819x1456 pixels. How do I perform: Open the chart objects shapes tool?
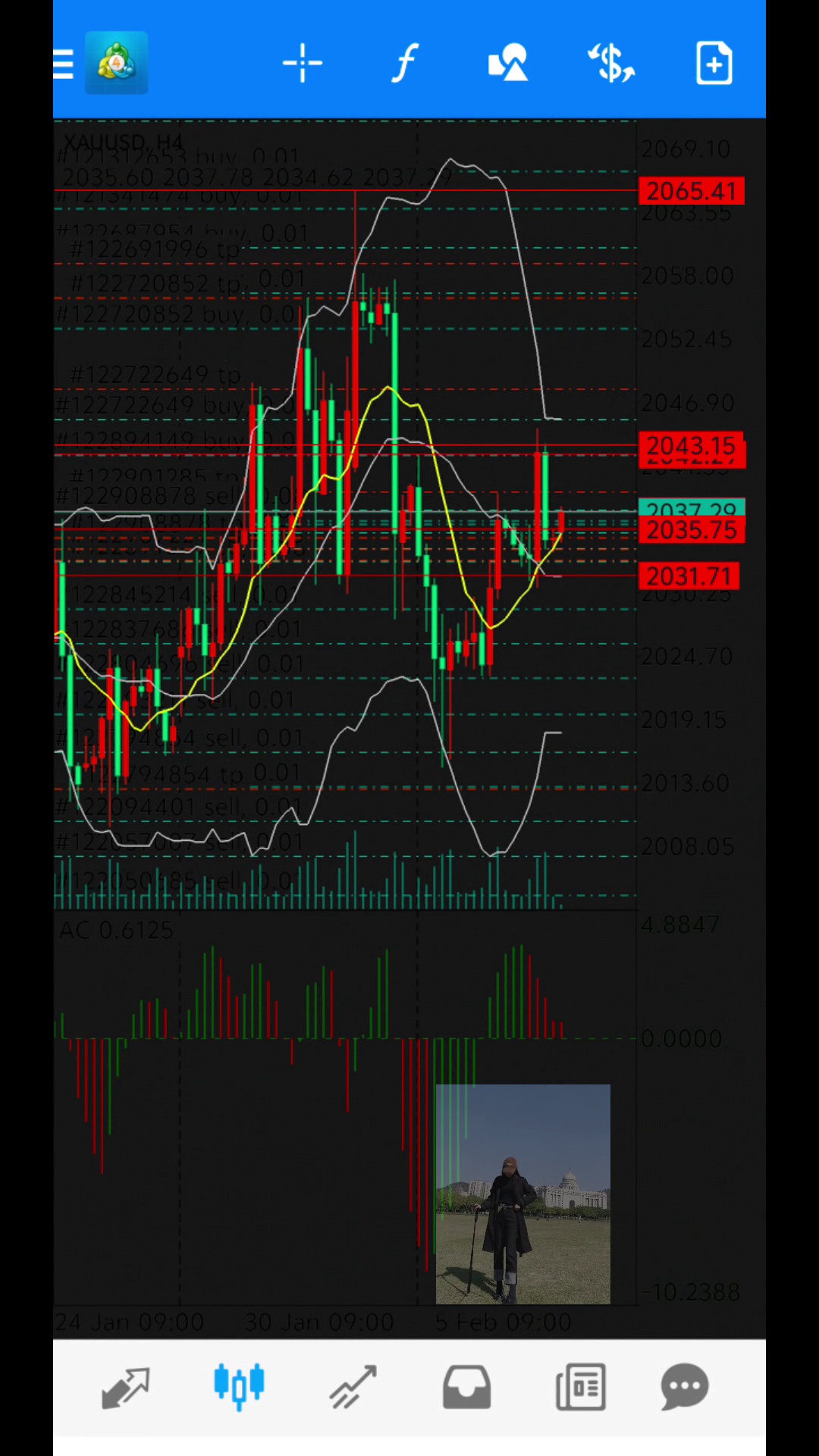pos(508,63)
